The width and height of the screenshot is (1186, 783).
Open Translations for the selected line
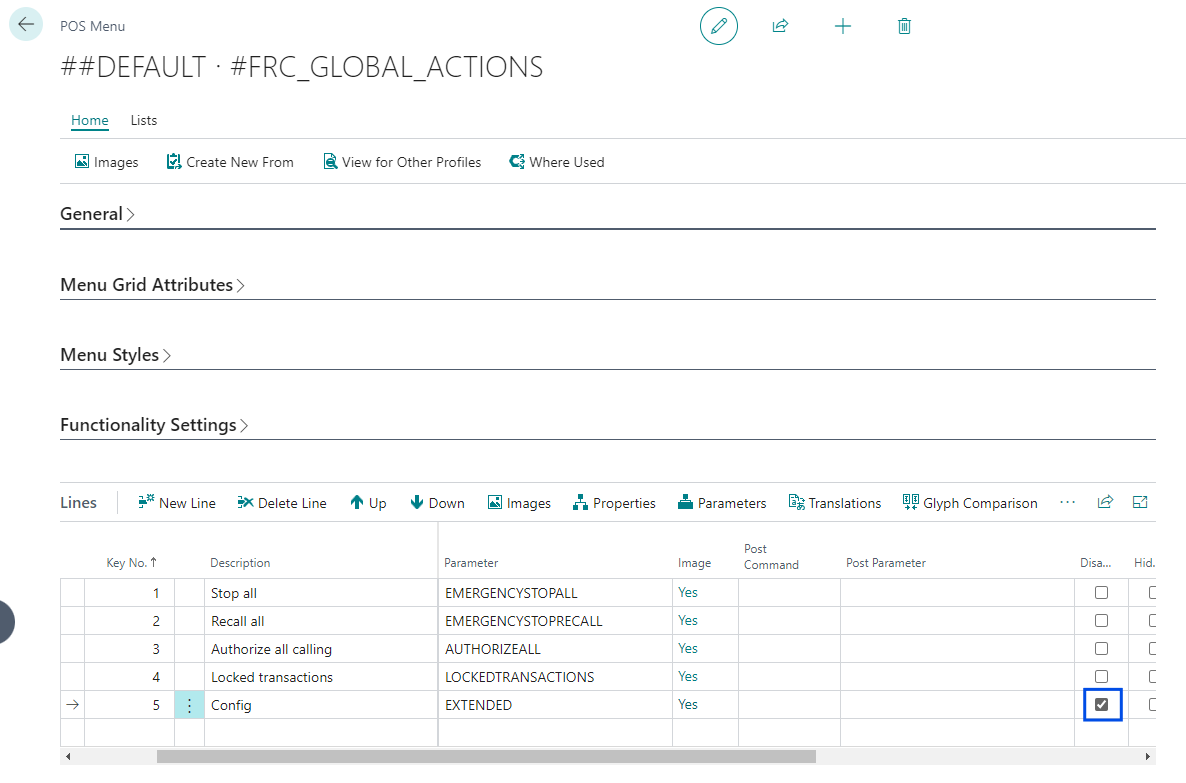coord(834,503)
